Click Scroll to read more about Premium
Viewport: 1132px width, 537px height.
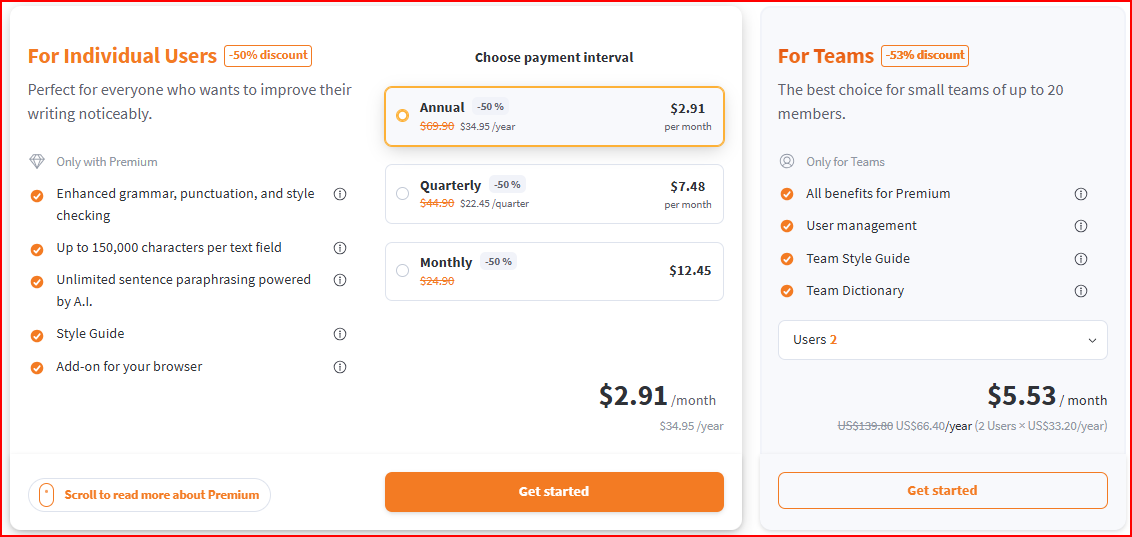(149, 495)
